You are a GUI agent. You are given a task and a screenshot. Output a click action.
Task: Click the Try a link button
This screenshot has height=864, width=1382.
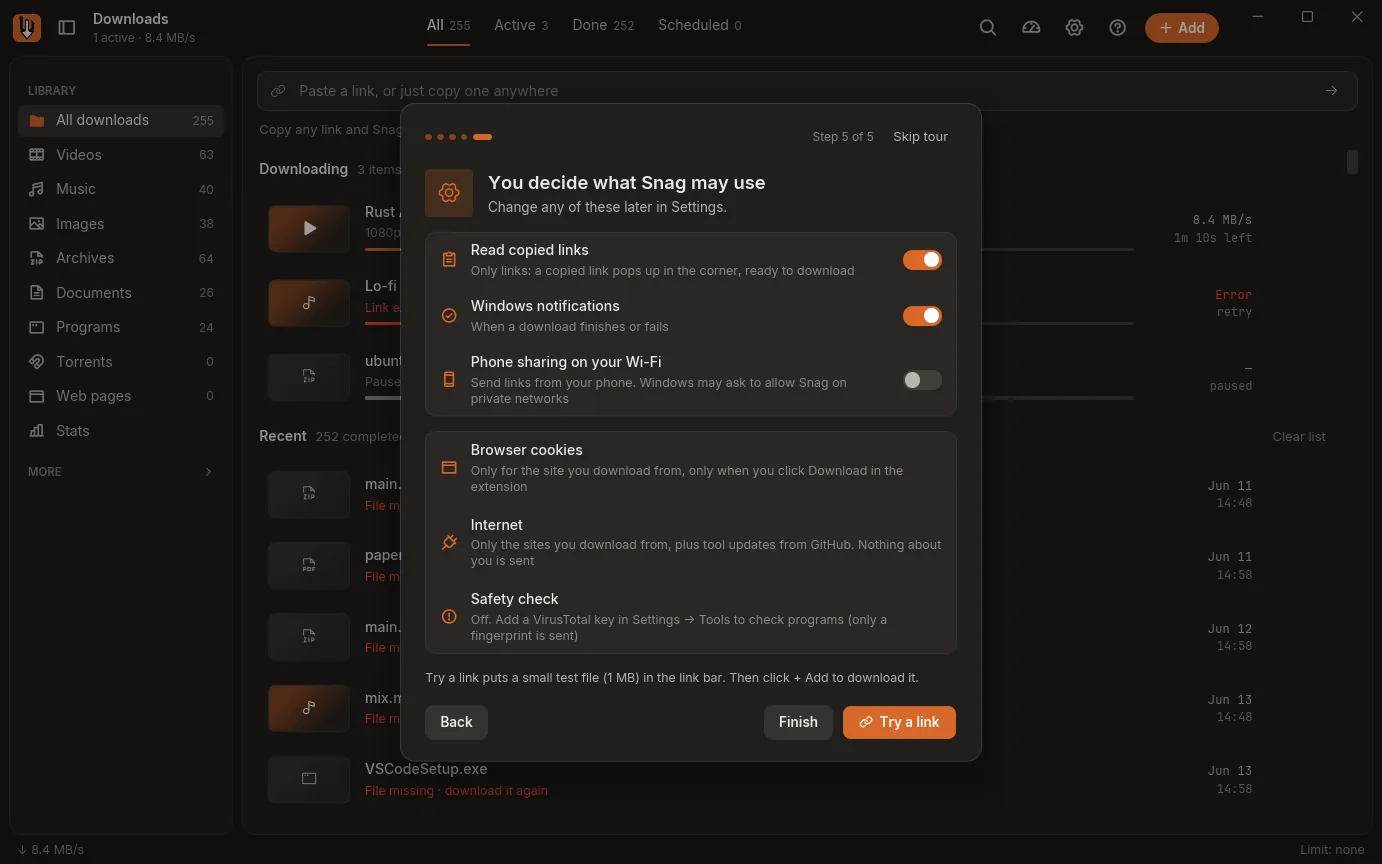(x=899, y=722)
